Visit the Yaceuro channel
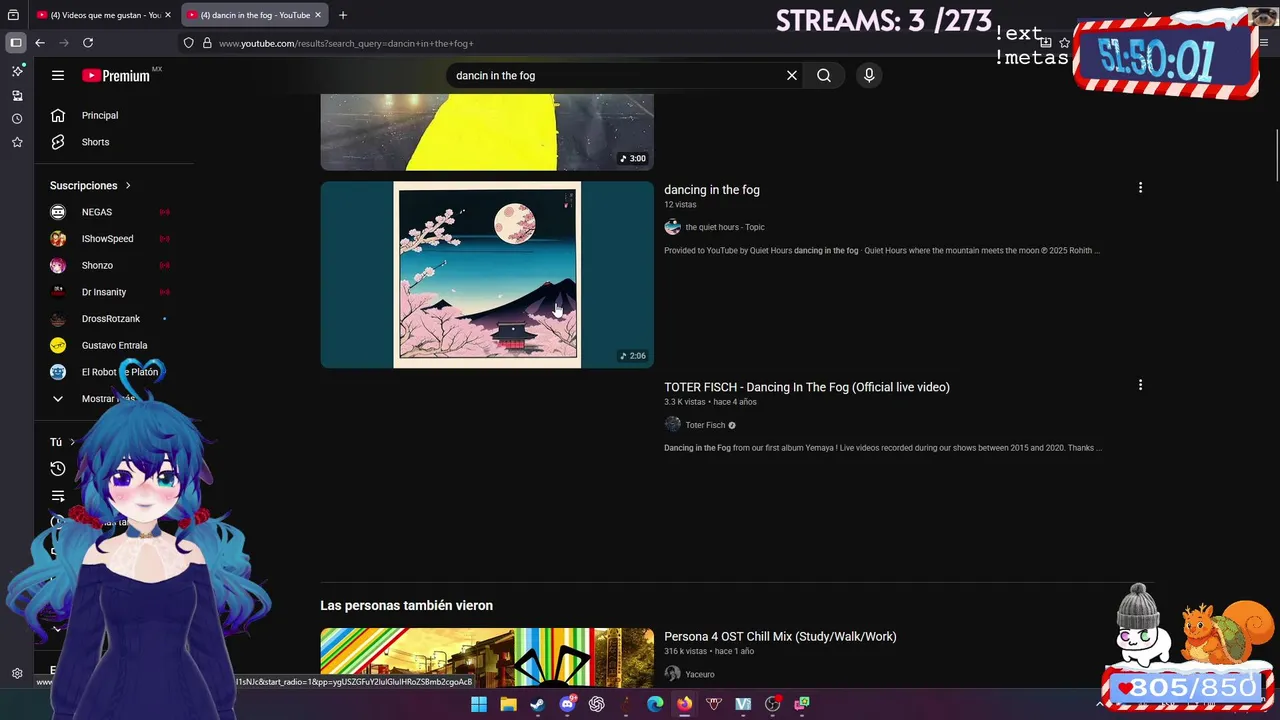The width and height of the screenshot is (1280, 720). click(700, 674)
